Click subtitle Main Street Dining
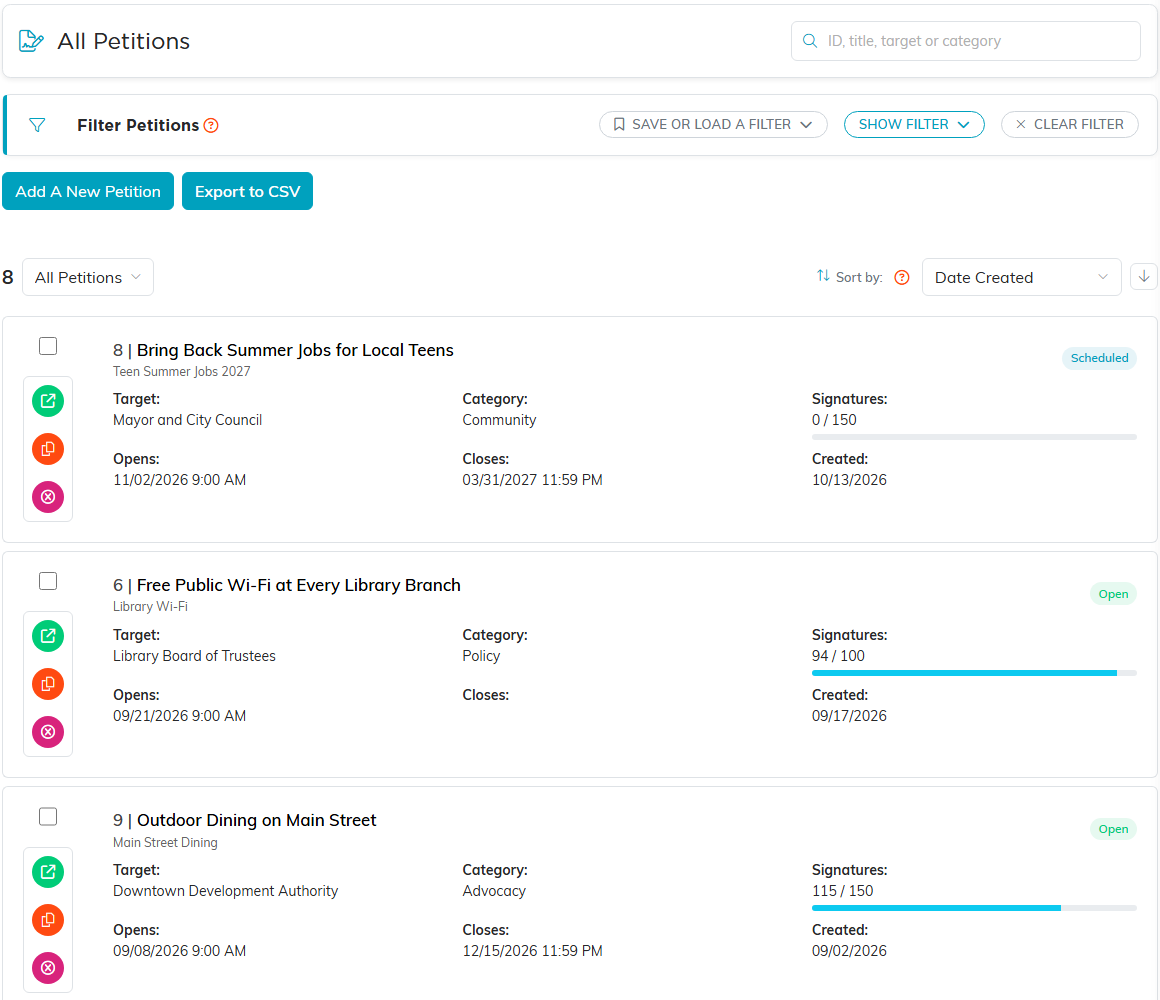This screenshot has height=1000, width=1160. [165, 842]
